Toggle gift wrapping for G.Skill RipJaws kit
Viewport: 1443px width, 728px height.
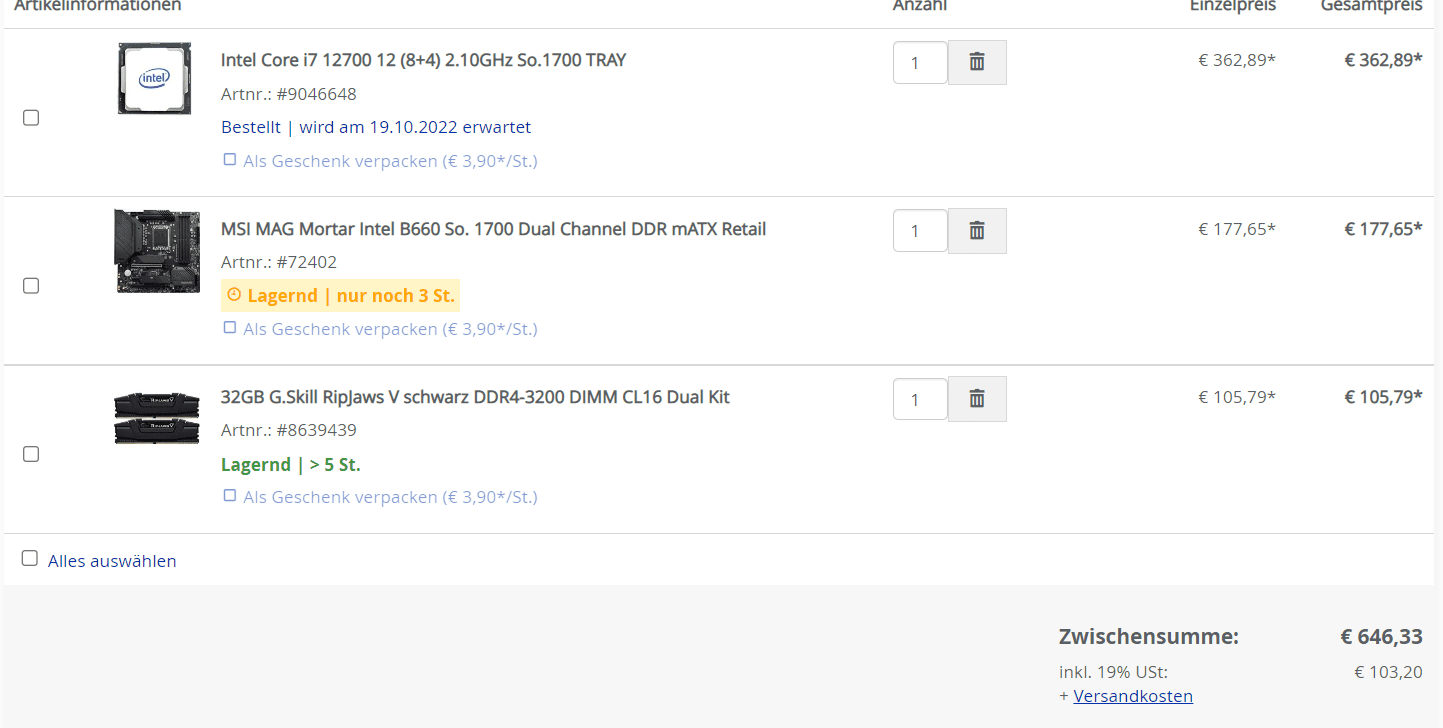click(x=230, y=495)
